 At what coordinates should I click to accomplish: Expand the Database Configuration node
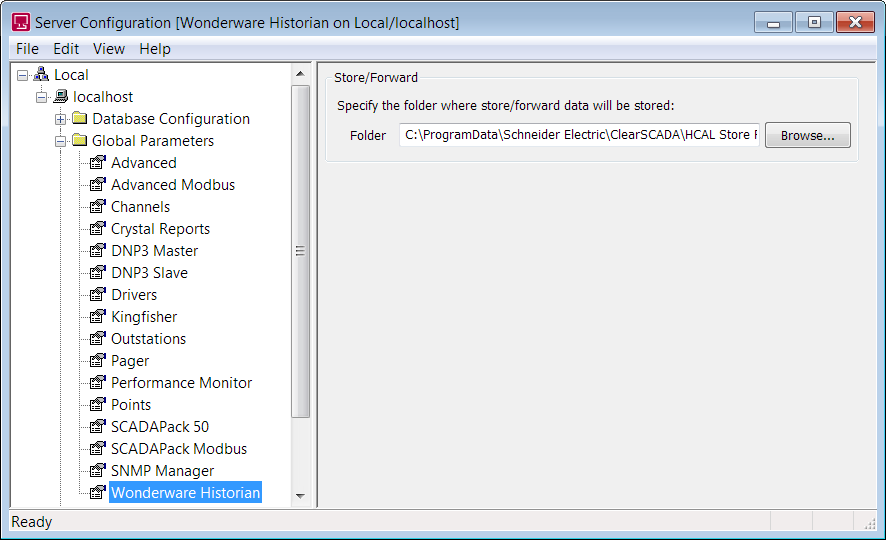[x=60, y=119]
